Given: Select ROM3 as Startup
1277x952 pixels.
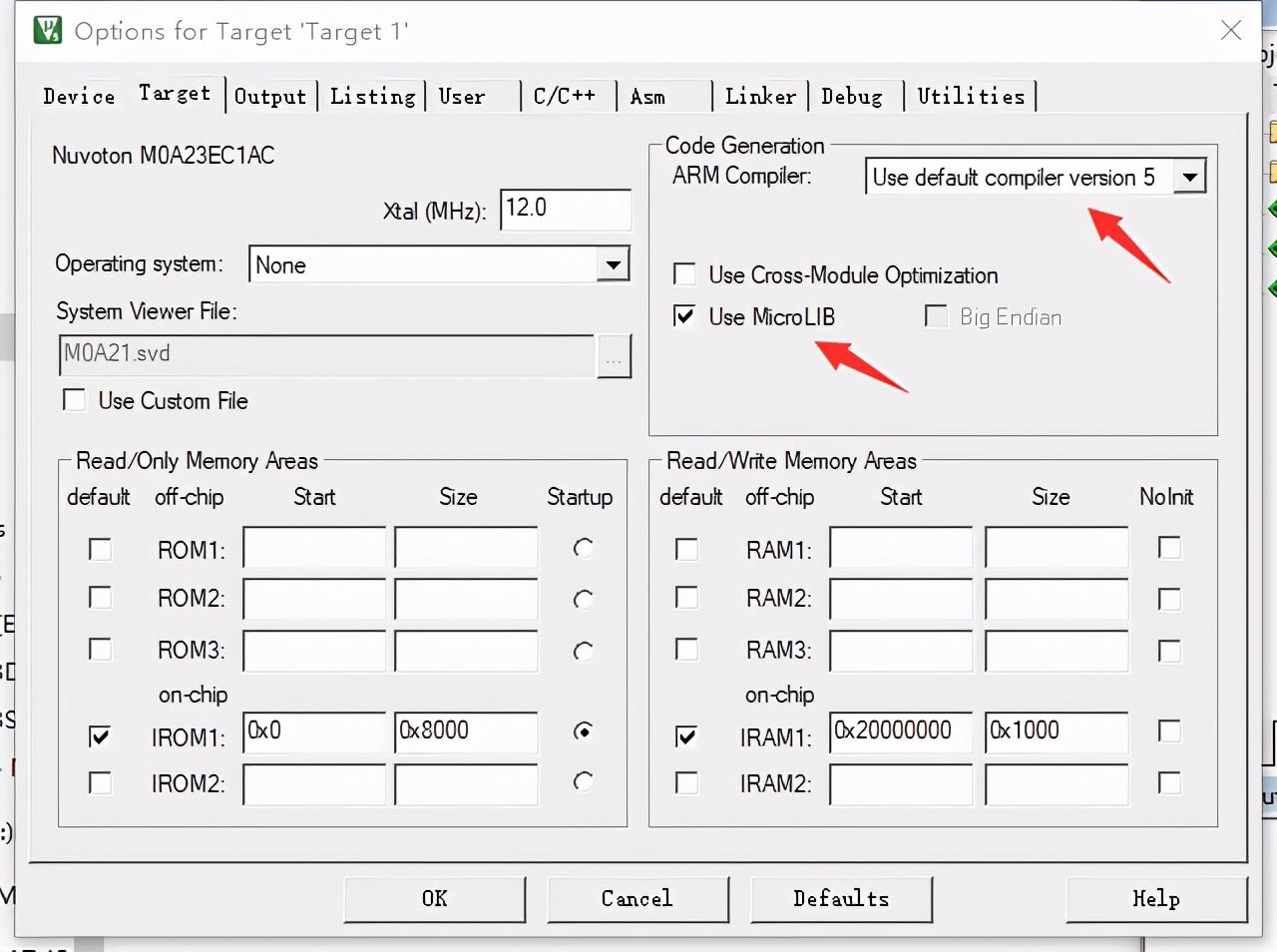Looking at the screenshot, I should [584, 651].
